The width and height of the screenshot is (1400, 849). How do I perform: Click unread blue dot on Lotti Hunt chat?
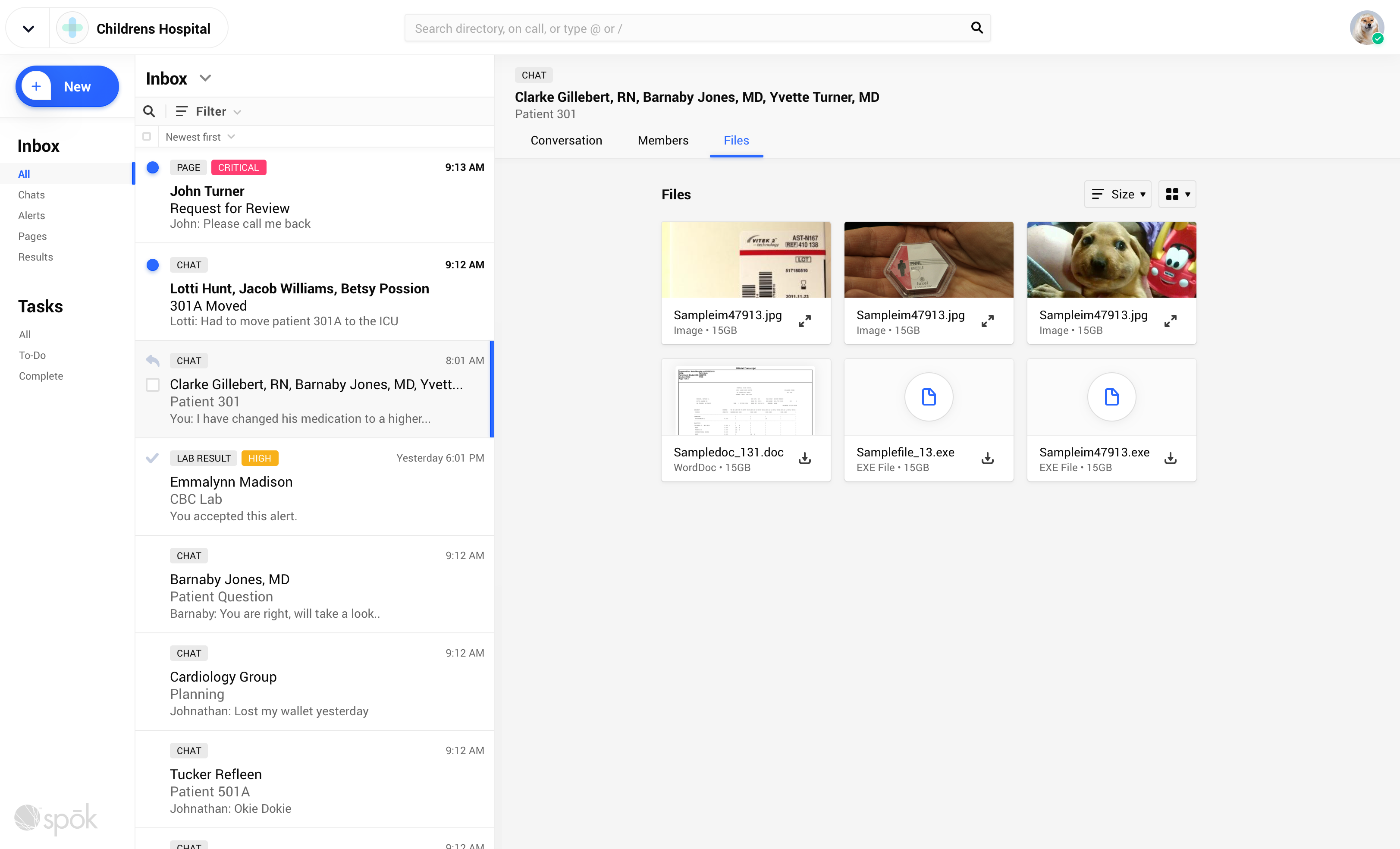click(152, 265)
